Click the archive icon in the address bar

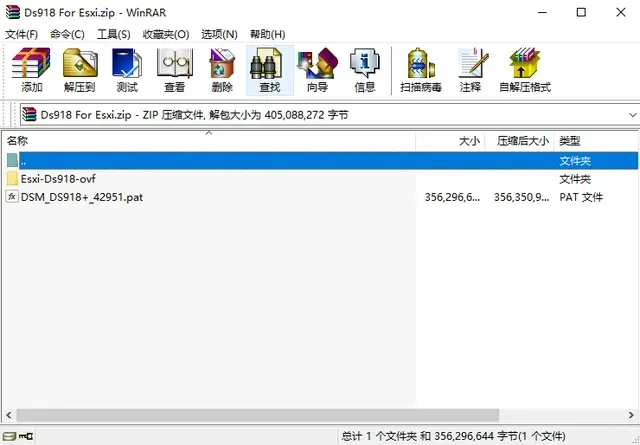click(x=29, y=115)
